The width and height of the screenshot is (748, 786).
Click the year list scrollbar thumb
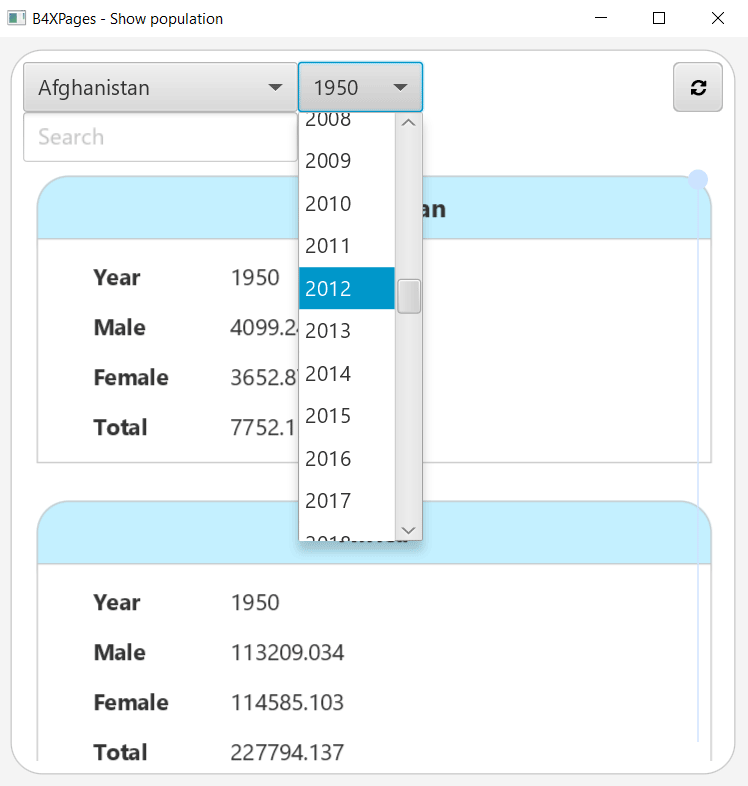[x=409, y=297]
